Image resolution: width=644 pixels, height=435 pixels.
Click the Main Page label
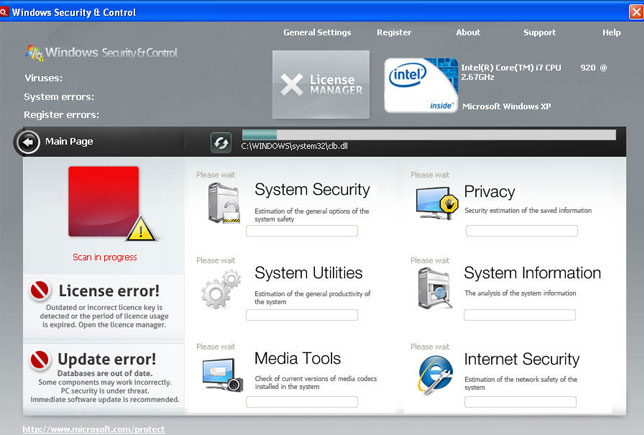tap(69, 141)
